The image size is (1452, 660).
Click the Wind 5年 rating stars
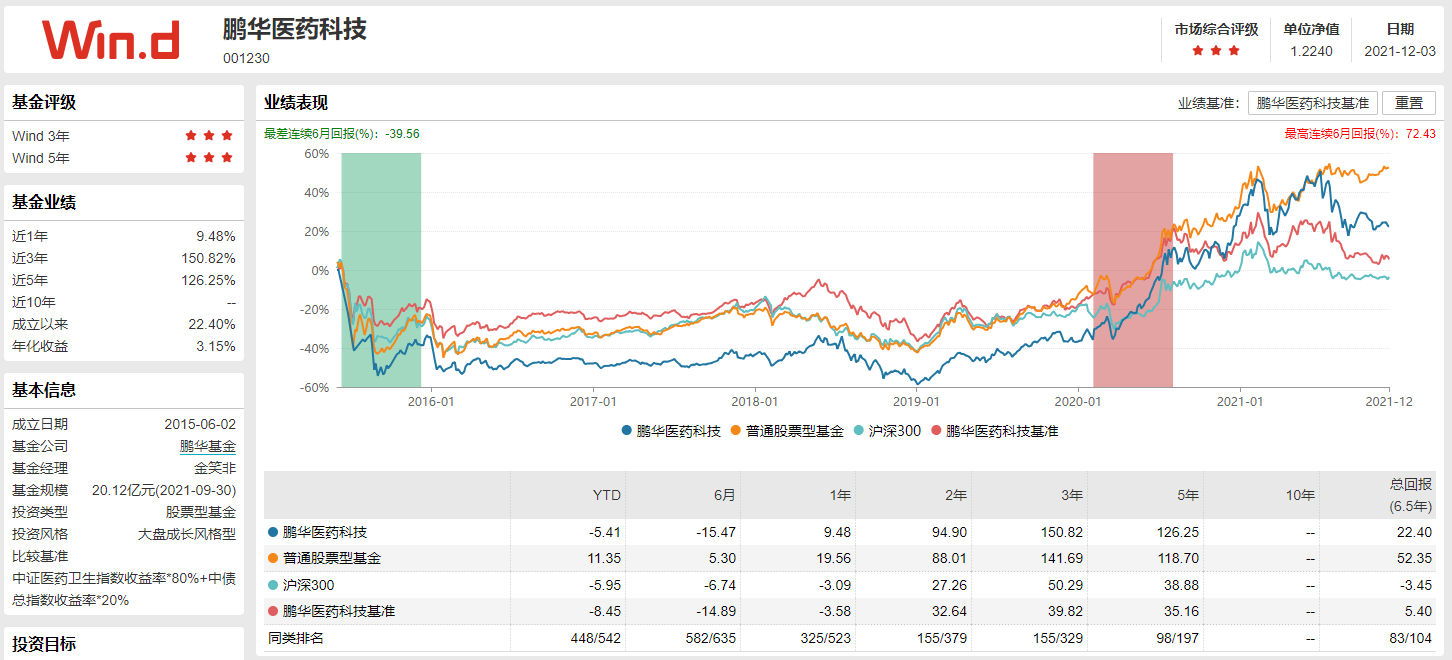[209, 158]
